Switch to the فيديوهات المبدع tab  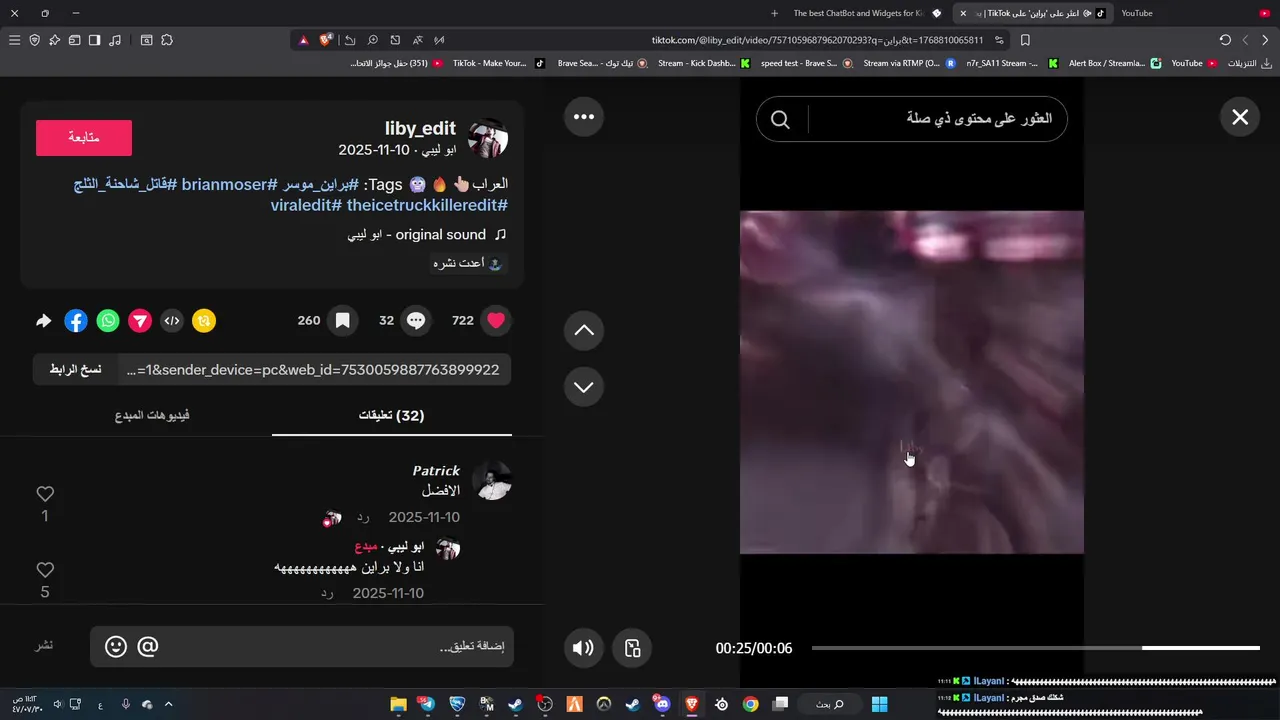(152, 415)
